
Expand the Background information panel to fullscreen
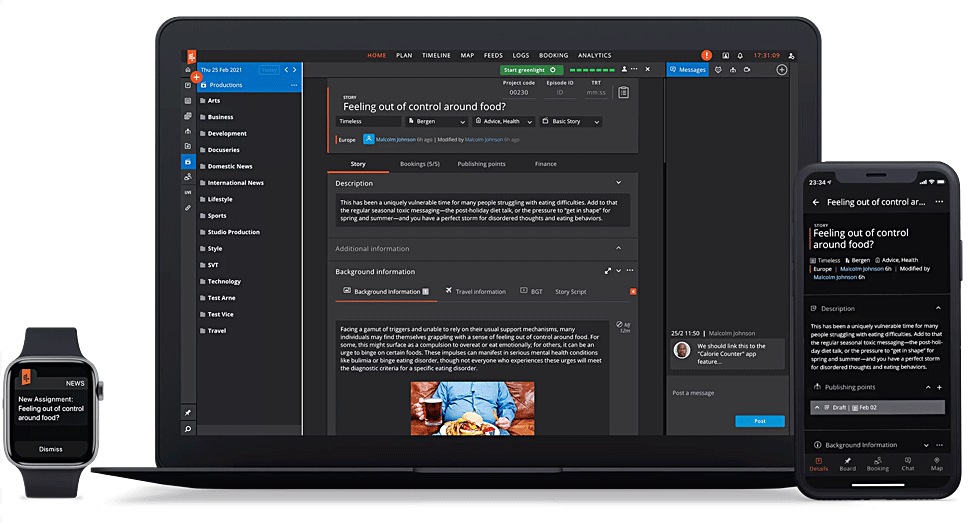click(607, 271)
